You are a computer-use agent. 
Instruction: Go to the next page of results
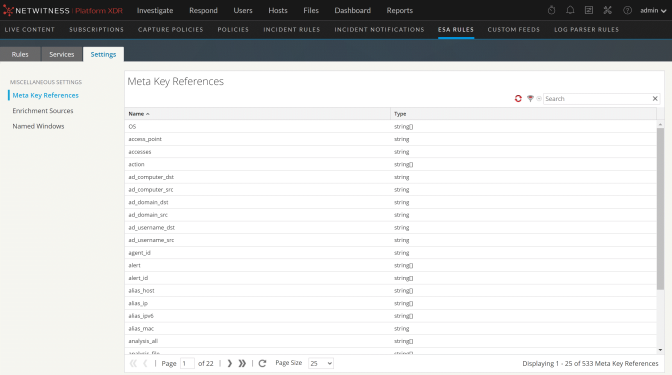click(x=230, y=363)
